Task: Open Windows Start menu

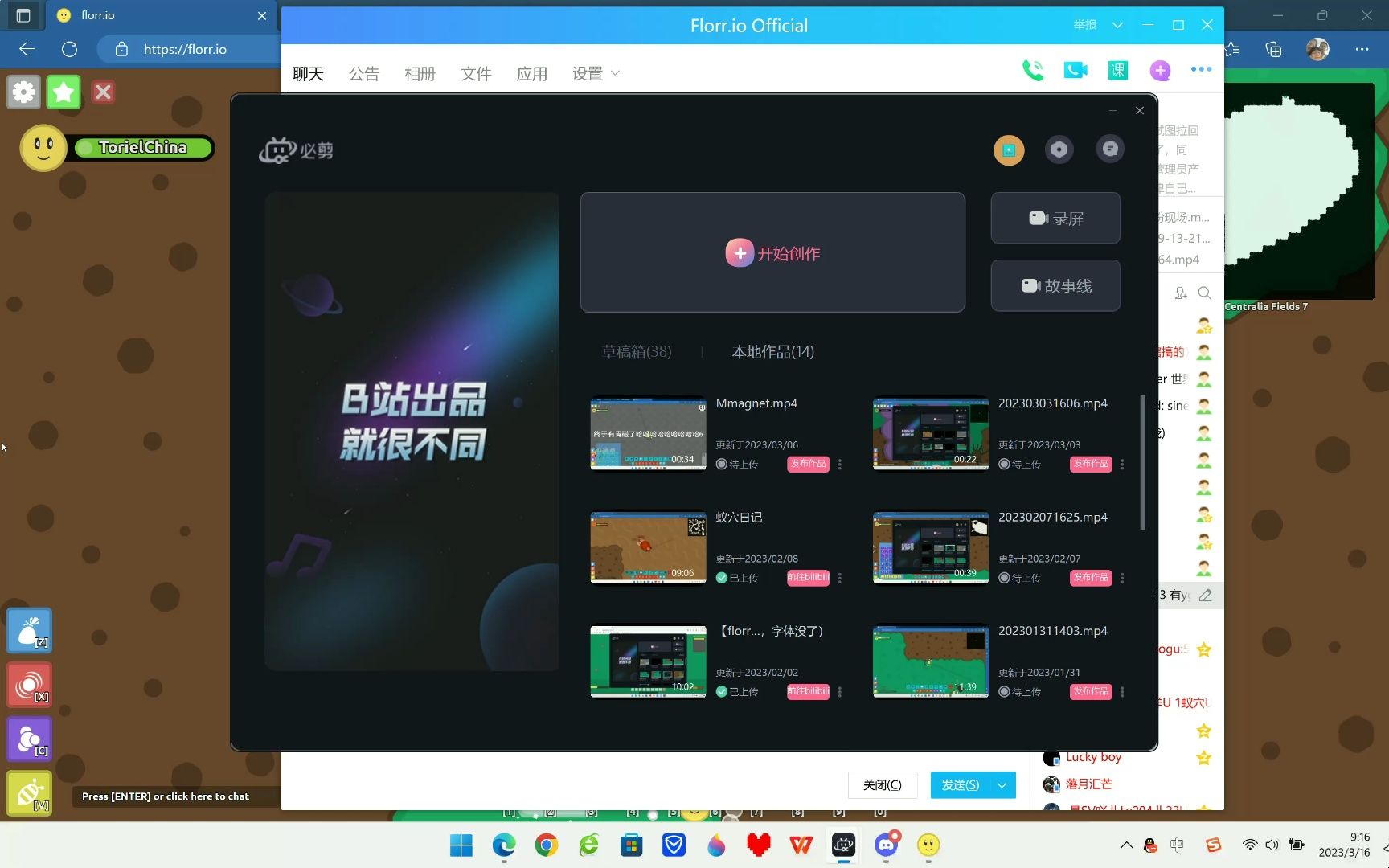Action: point(461,845)
